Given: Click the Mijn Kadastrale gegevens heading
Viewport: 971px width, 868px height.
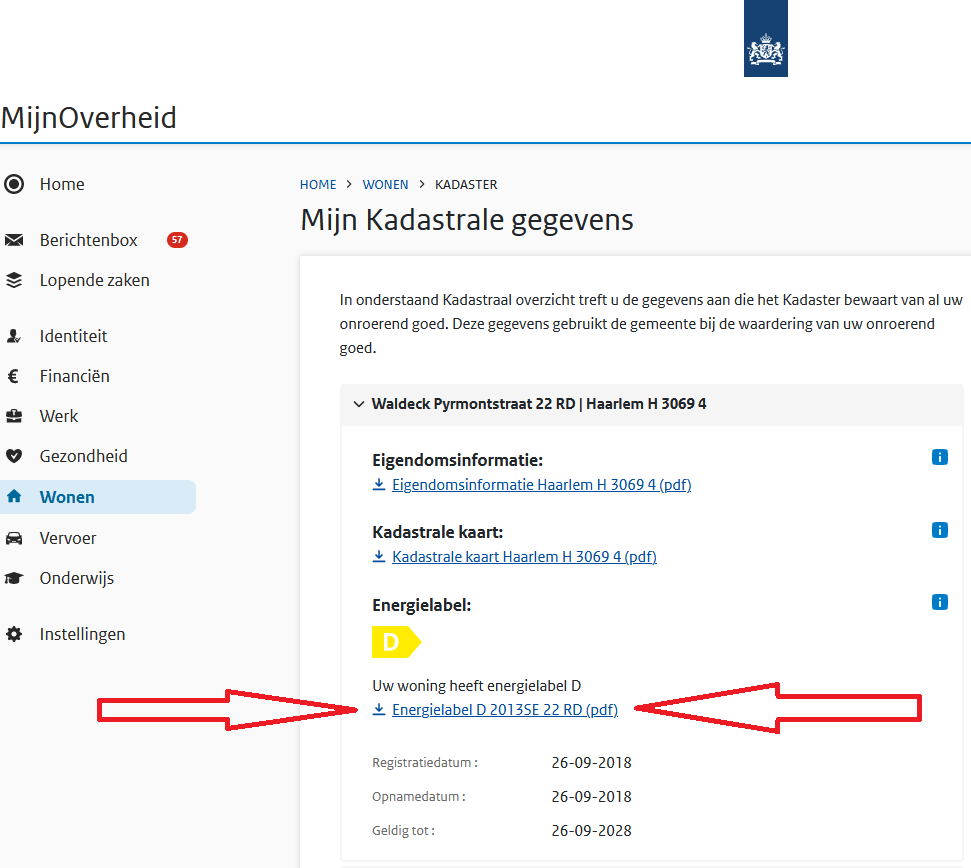Looking at the screenshot, I should (x=467, y=220).
